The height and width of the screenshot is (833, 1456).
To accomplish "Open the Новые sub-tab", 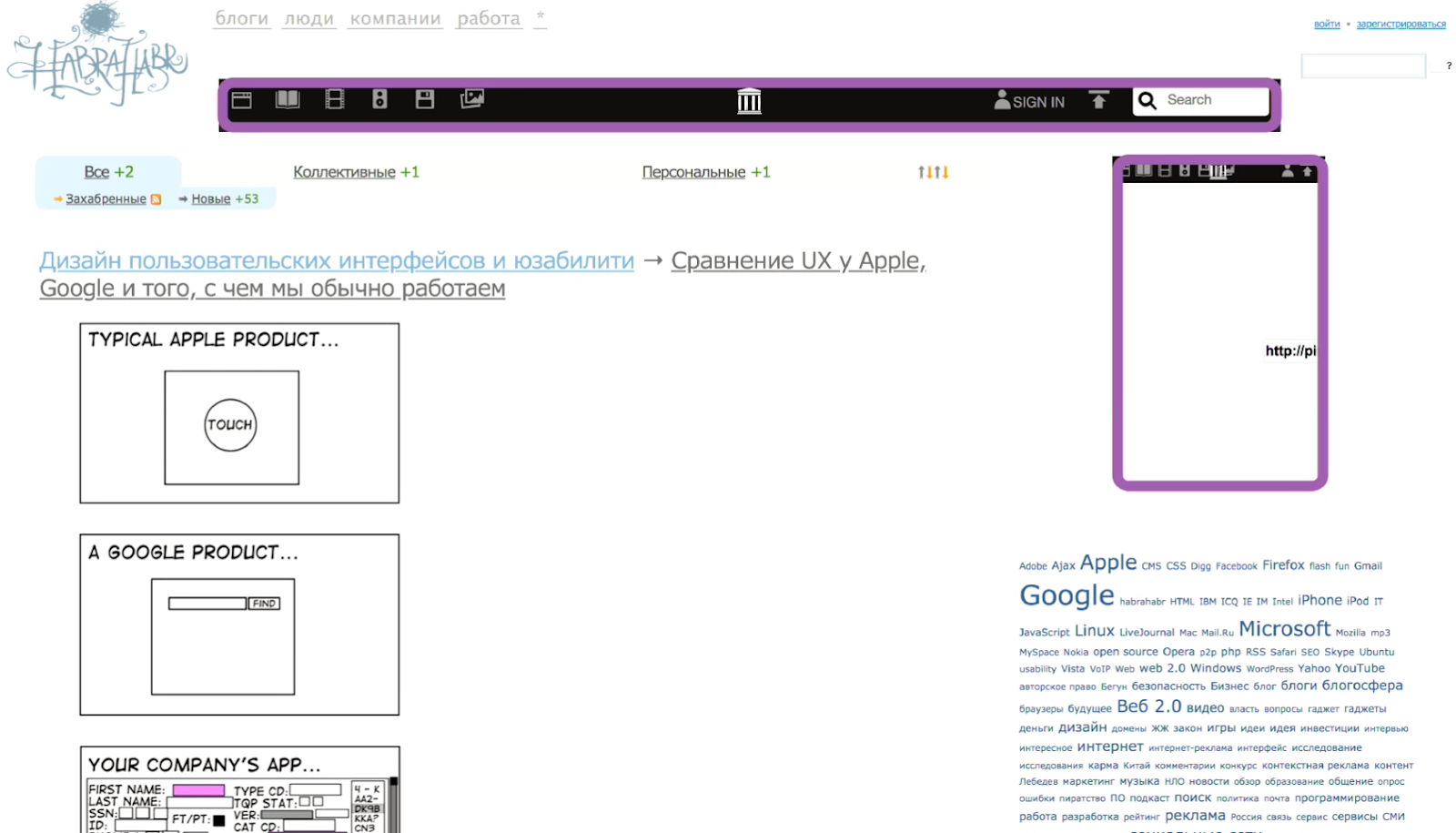I will click(x=211, y=199).
